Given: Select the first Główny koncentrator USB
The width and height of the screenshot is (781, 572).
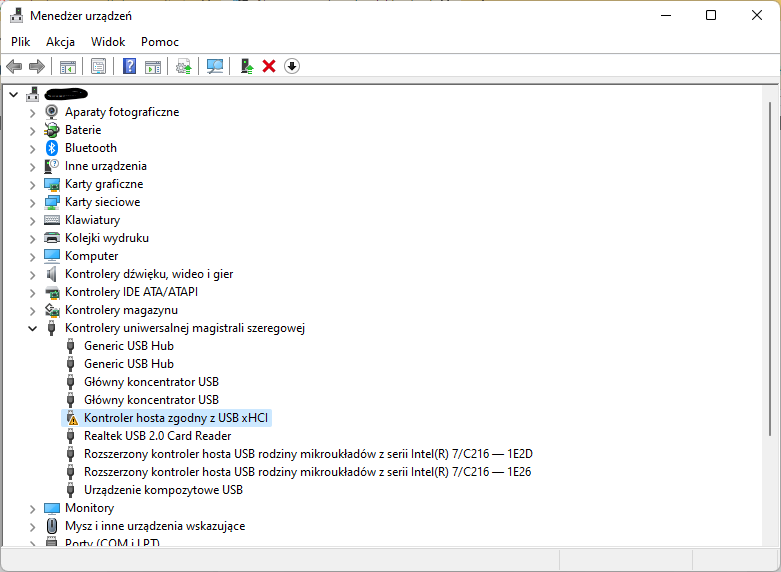Looking at the screenshot, I should (151, 382).
